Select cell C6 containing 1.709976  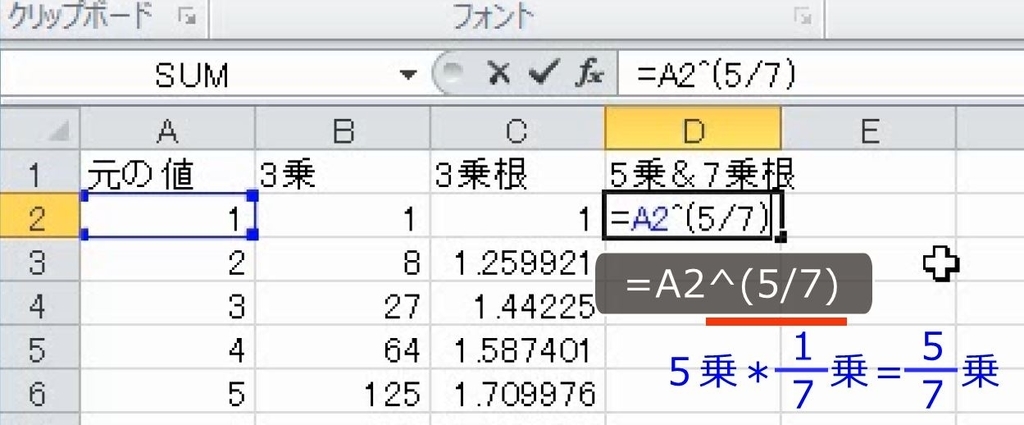(517, 393)
